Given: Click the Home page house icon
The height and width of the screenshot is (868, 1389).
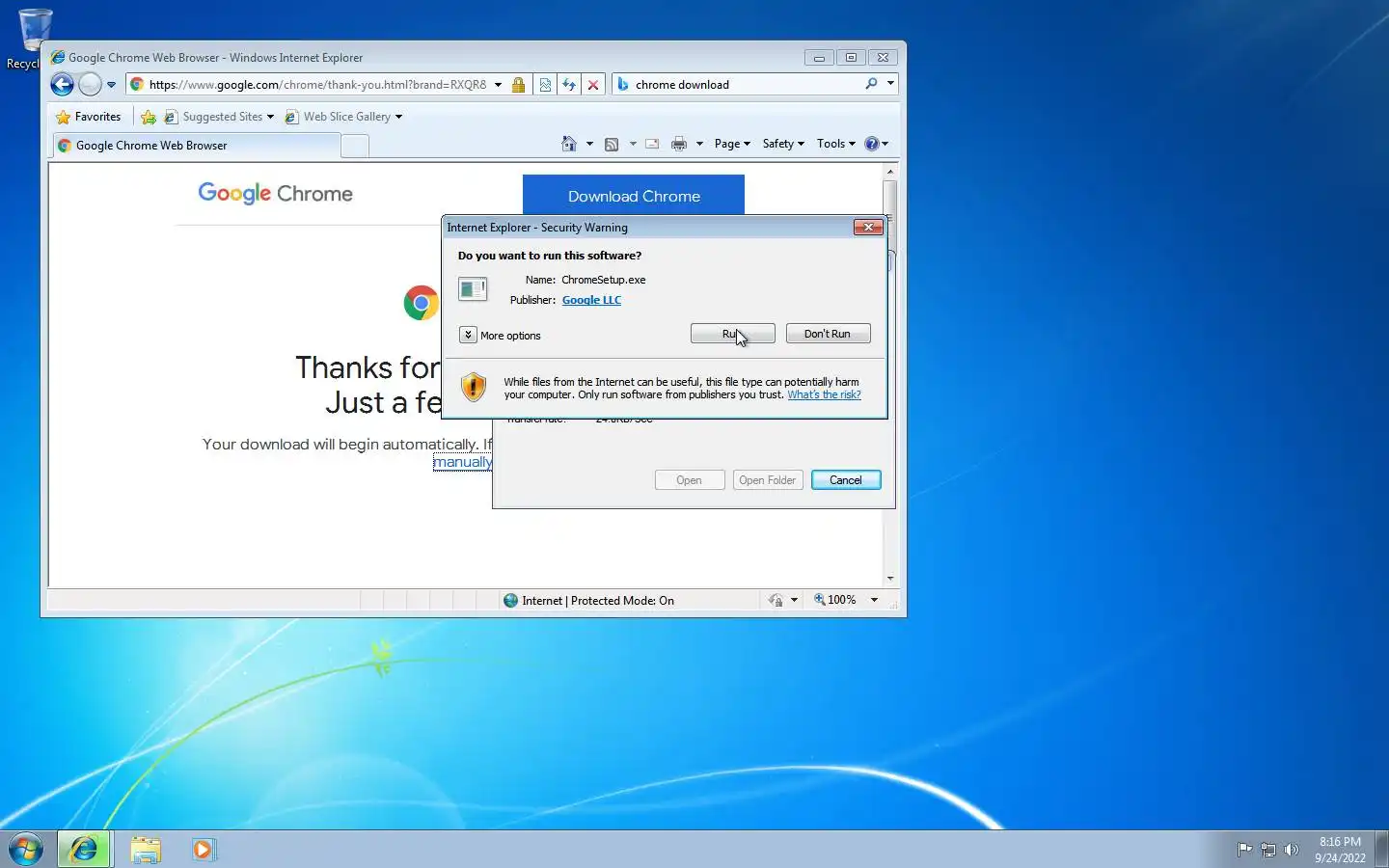Looking at the screenshot, I should click(x=569, y=144).
